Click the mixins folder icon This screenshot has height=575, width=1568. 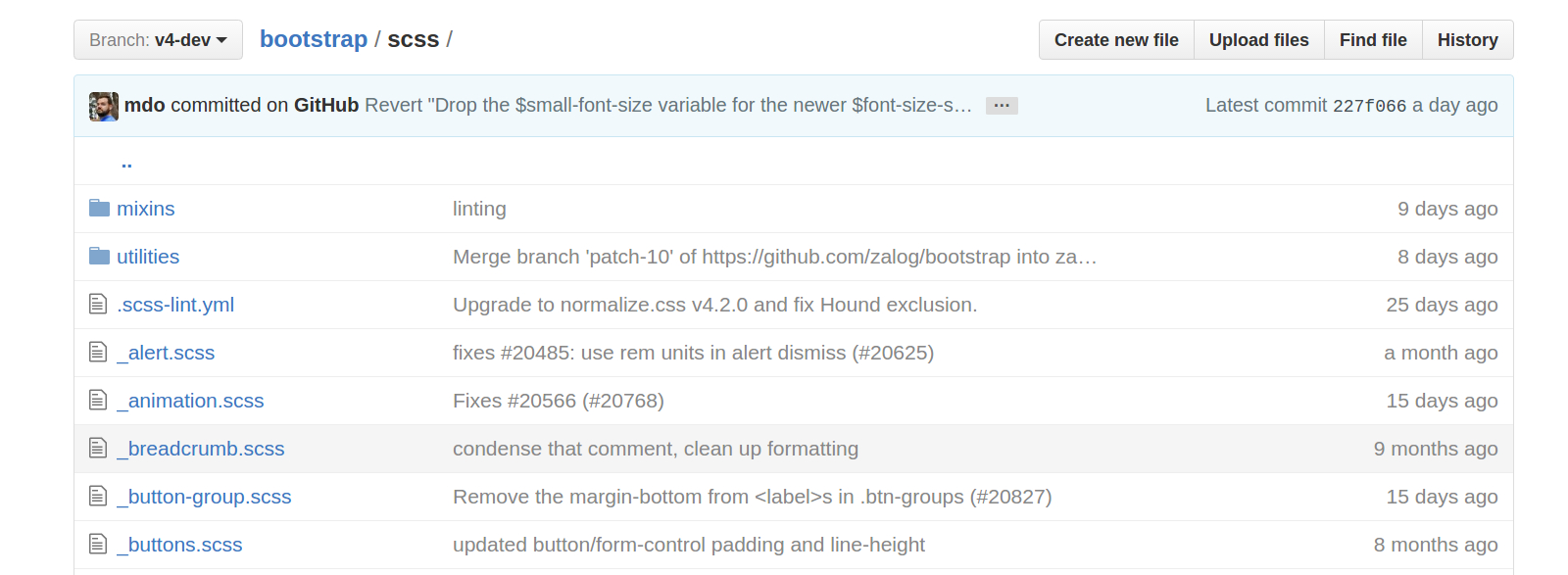pos(99,209)
